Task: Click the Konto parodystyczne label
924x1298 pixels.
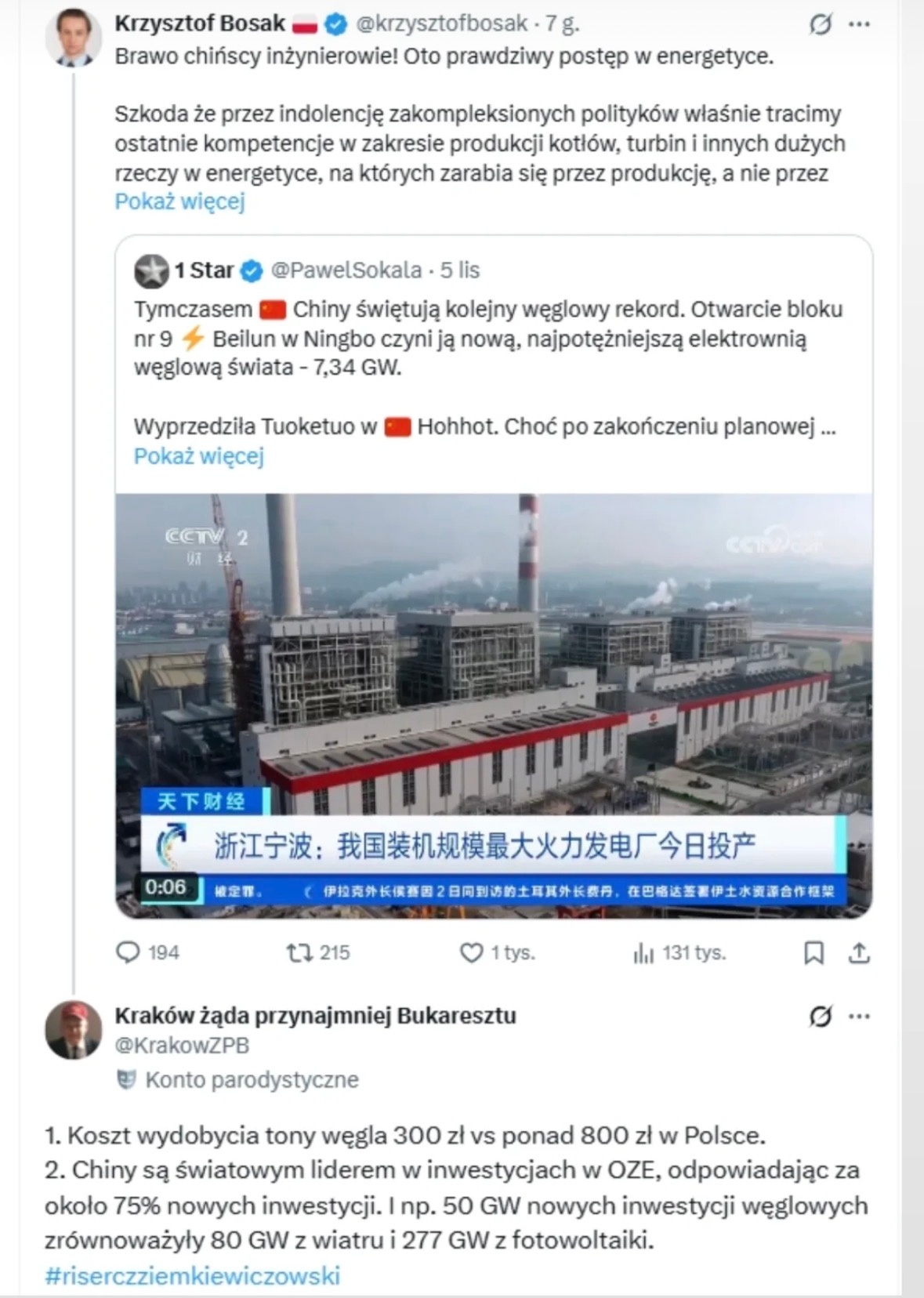Action: 252,1079
